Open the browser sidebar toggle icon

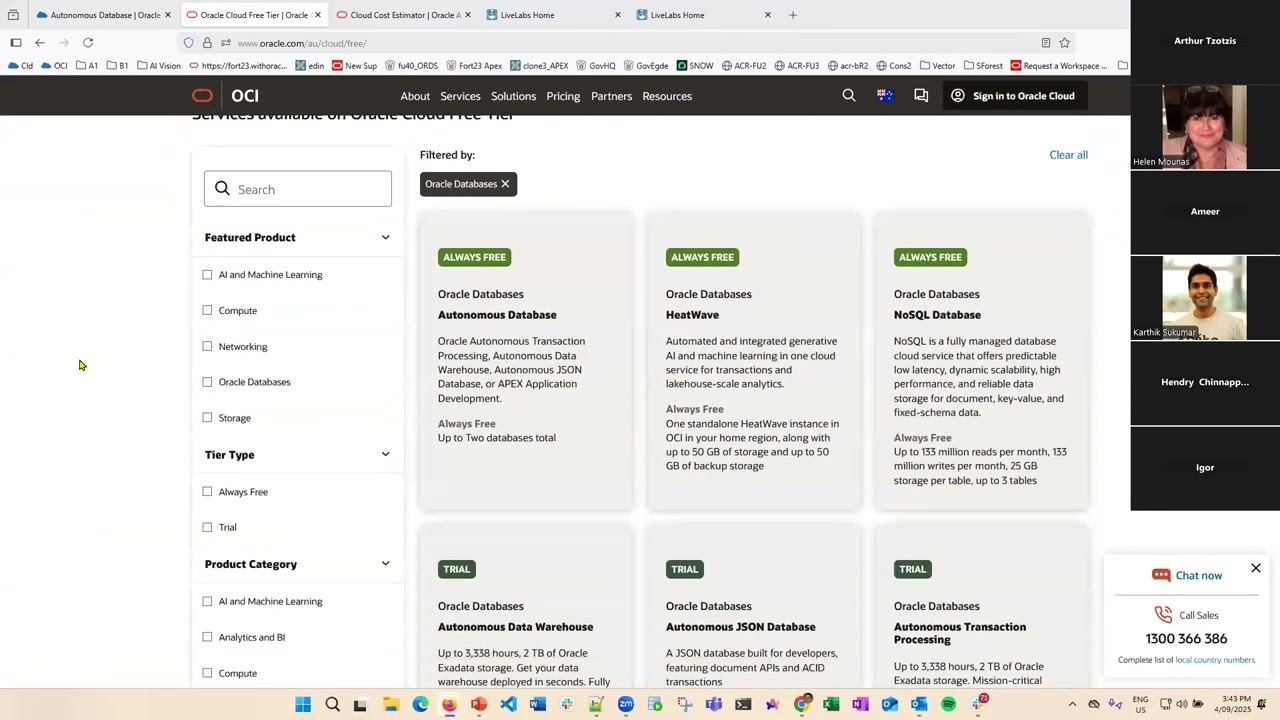pyautogui.click(x=16, y=43)
